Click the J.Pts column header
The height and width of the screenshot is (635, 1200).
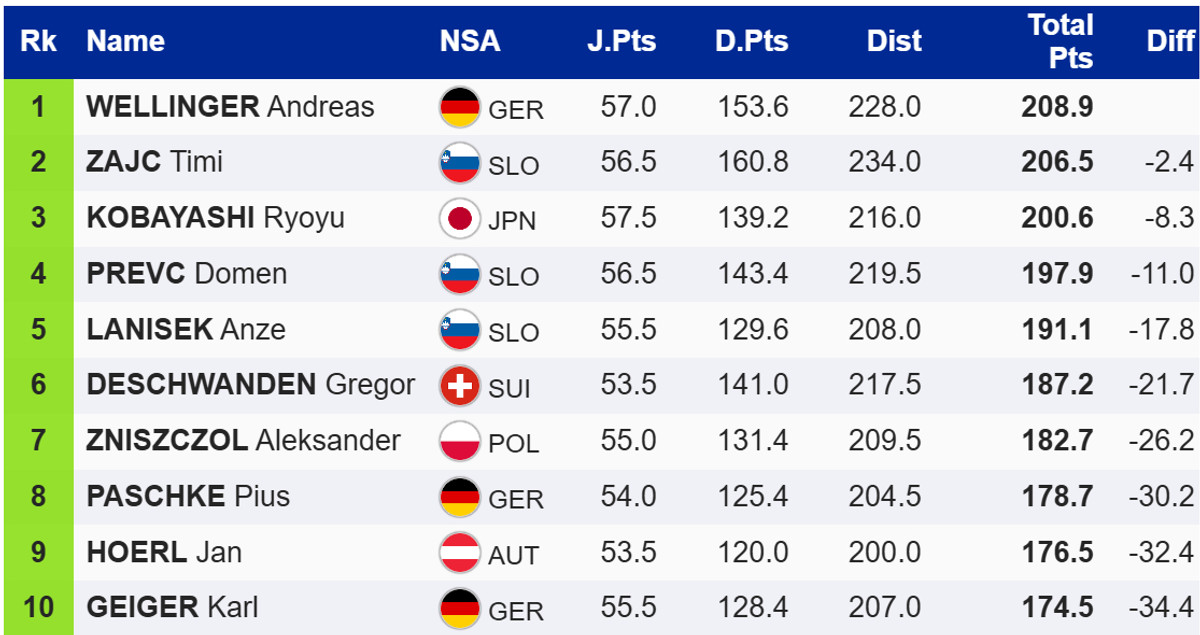pyautogui.click(x=621, y=41)
